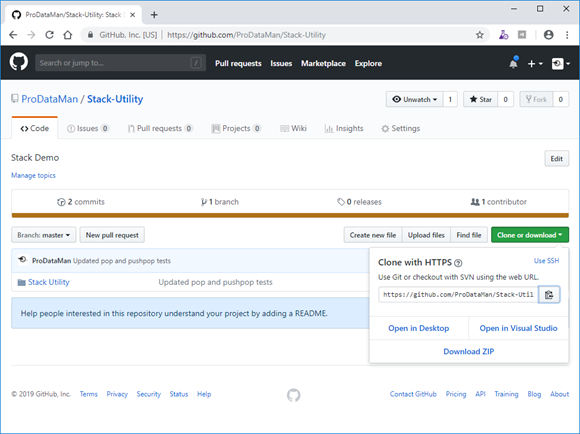
Task: Click the Fork button
Action: point(536,99)
